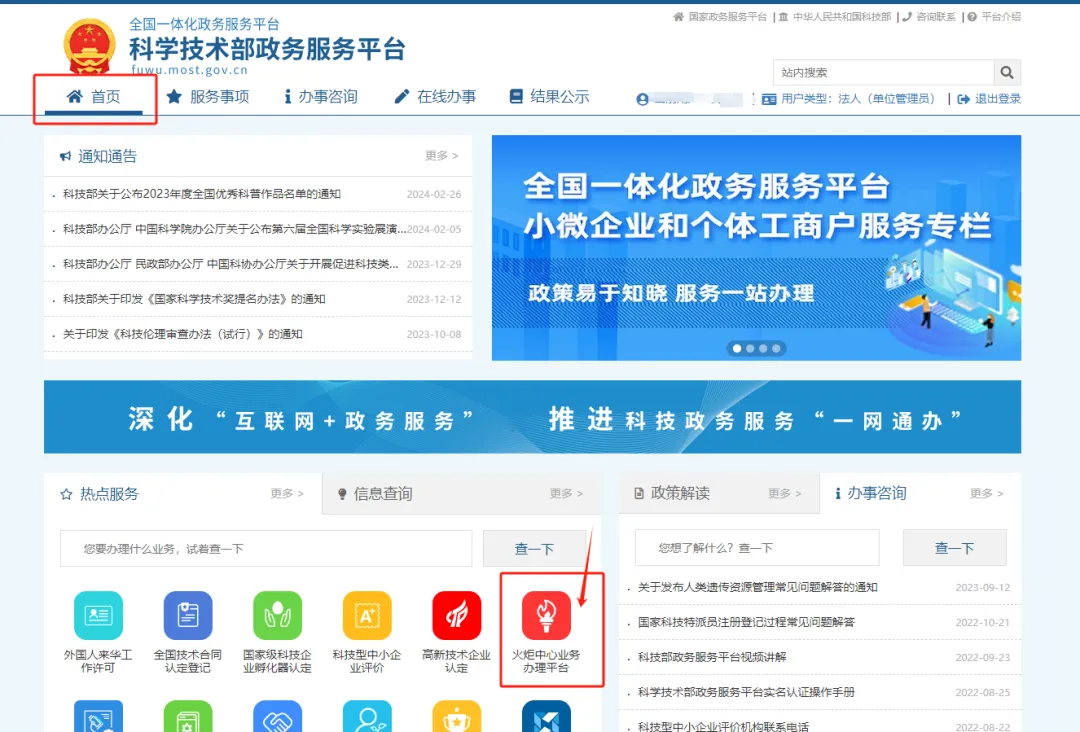1080x732 pixels.
Task: Open 火炬中心业务办理平台 torch icon
Action: 546,615
